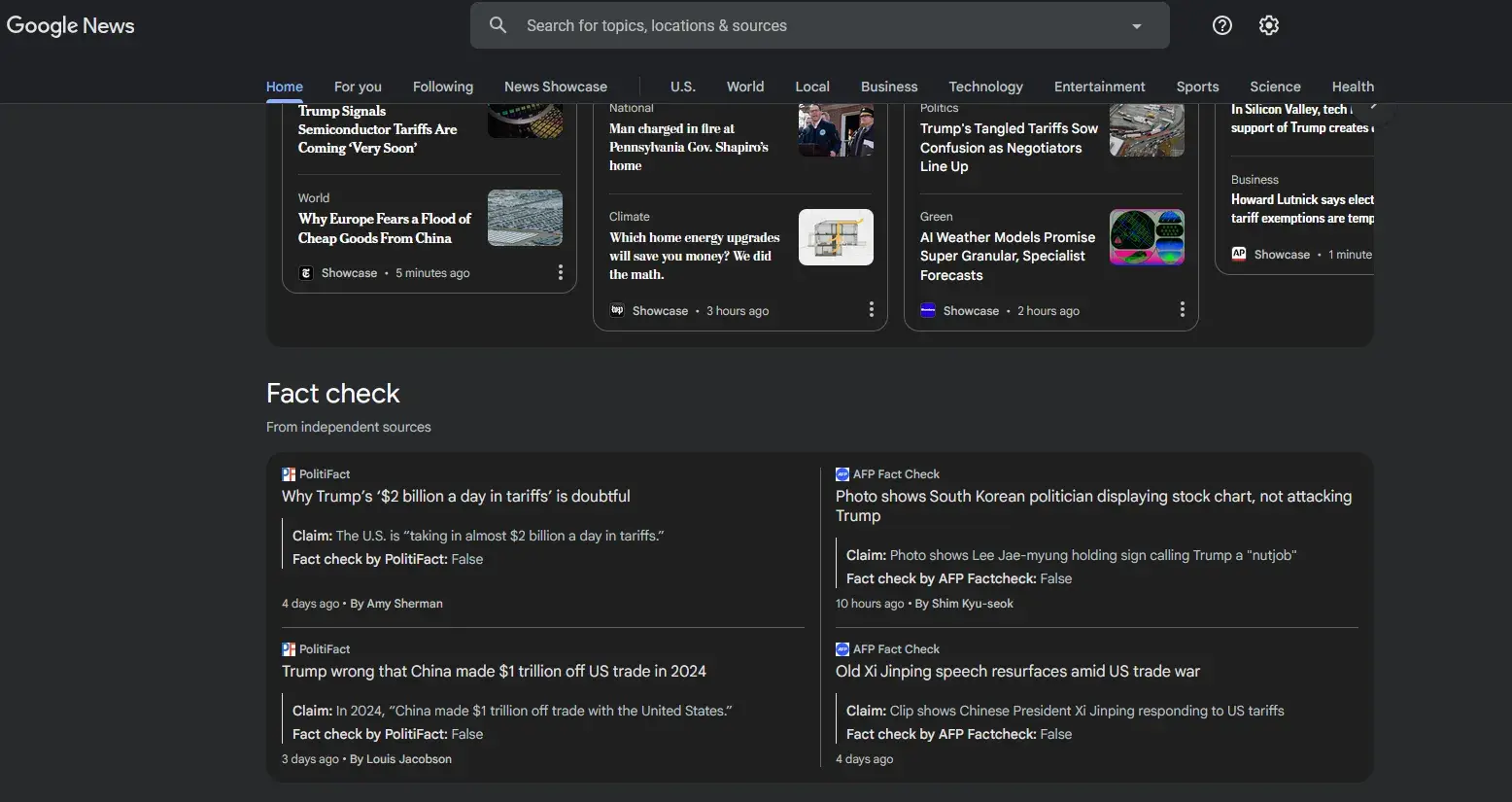This screenshot has height=802, width=1512.
Task: Click the Google News logo
Action: tap(71, 25)
